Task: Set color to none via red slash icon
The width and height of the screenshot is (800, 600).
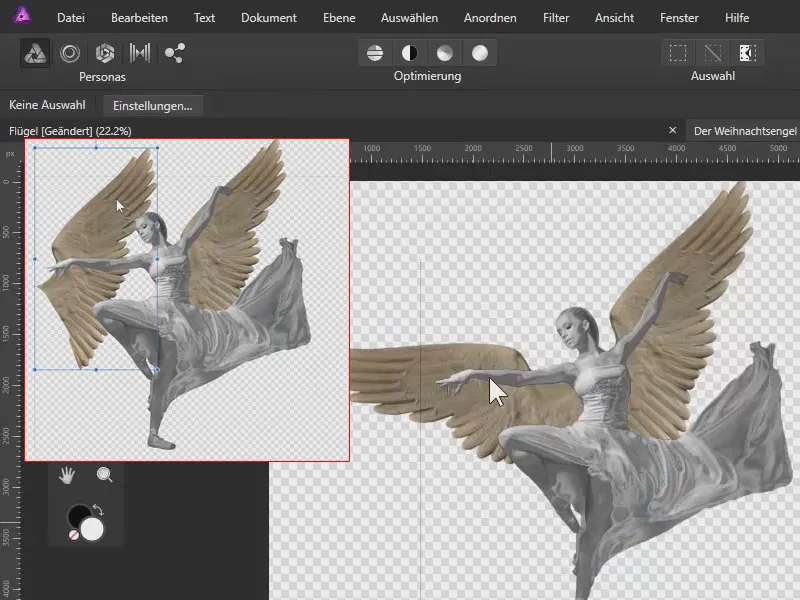Action: (x=73, y=535)
